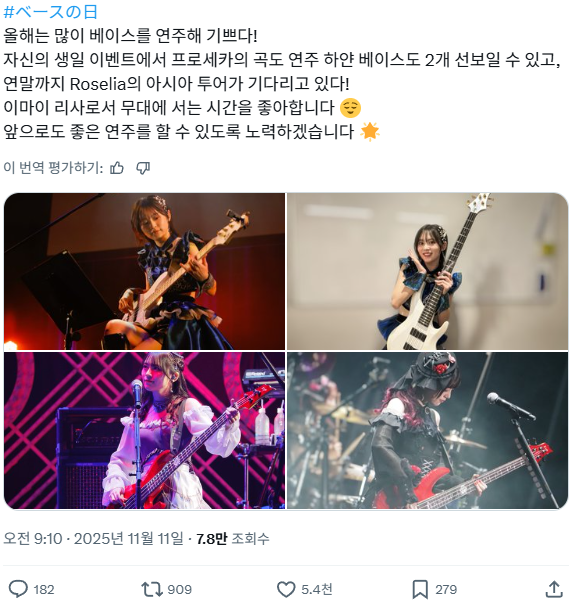Repost using the retweet arrows icon
The height and width of the screenshot is (608, 577).
150,589
